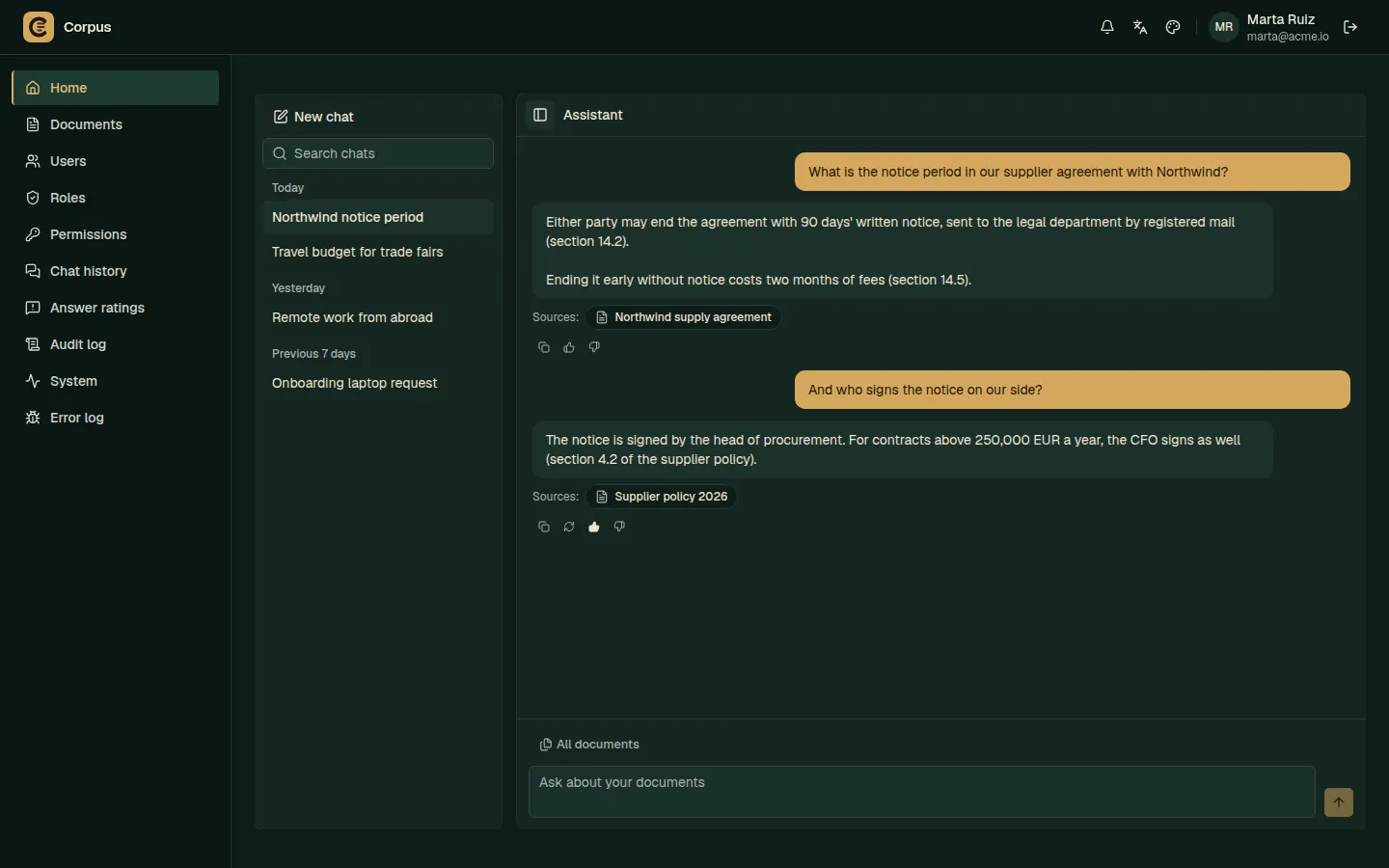Screen dimensions: 1389x868
Task: Remove thumbs up on head of procurement answer
Action: tap(594, 527)
